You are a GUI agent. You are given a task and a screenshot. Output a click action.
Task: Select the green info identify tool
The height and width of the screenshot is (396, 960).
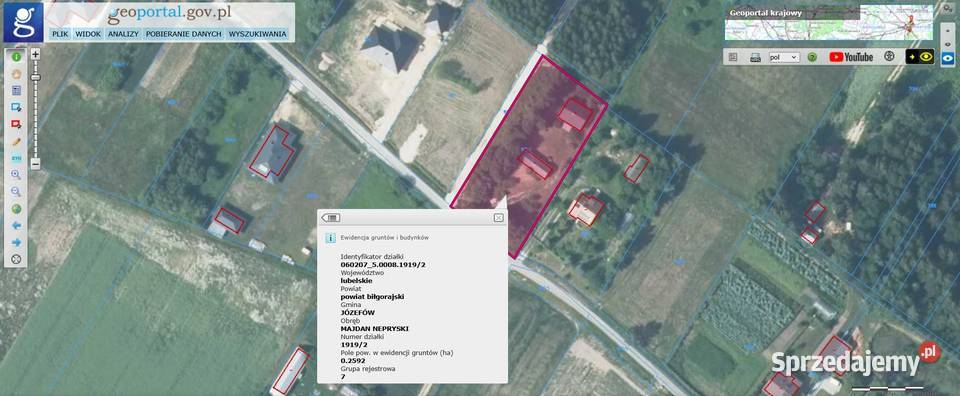[x=16, y=57]
